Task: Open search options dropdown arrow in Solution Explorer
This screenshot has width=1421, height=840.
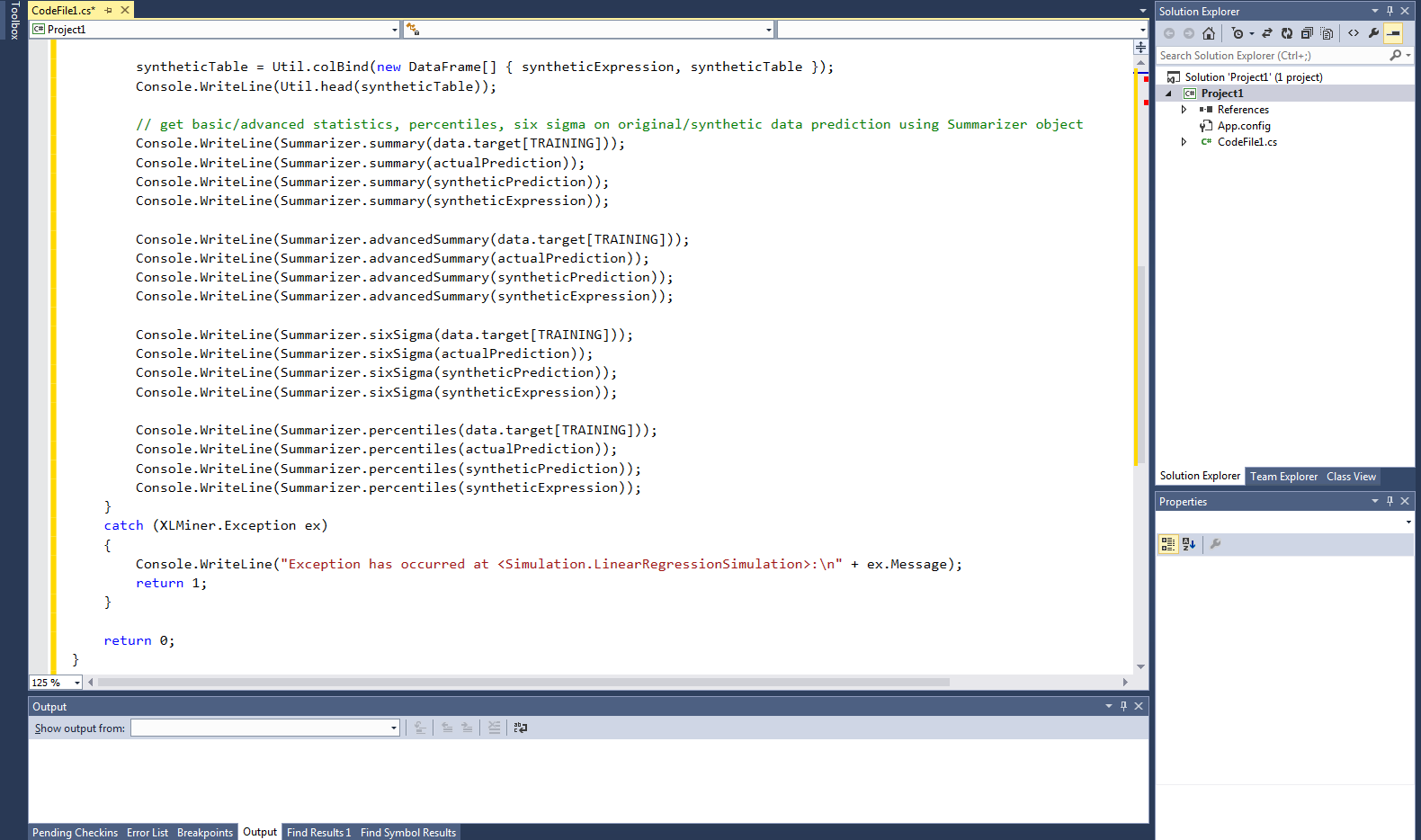Action: coord(1408,56)
